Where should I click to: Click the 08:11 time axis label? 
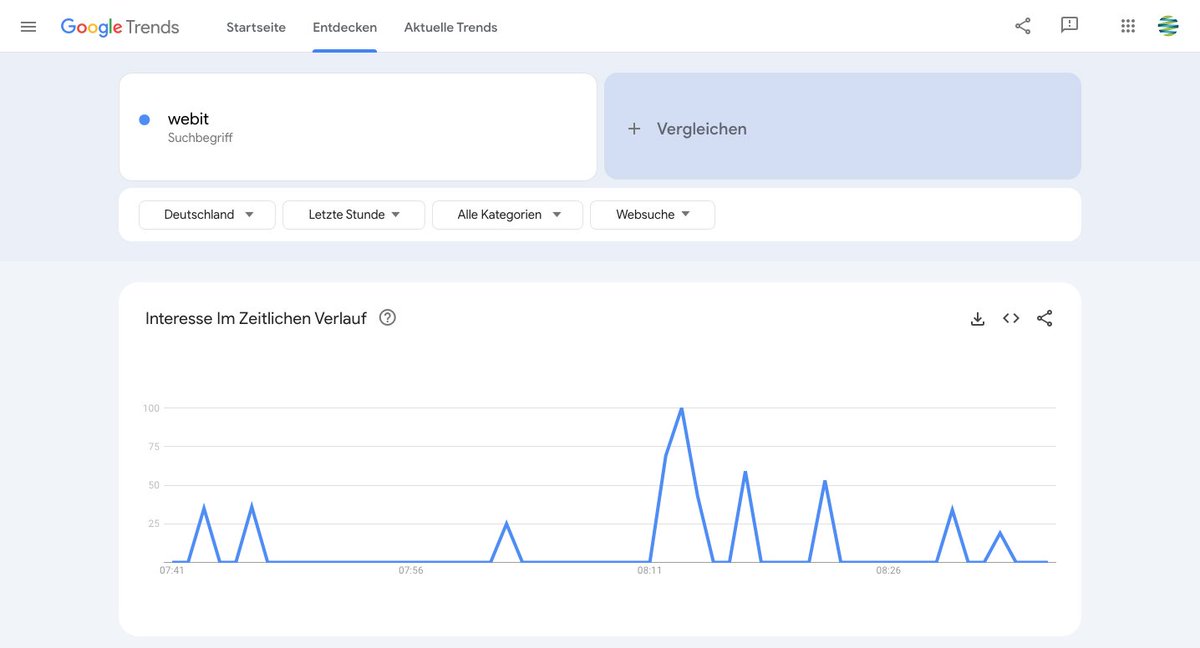click(x=649, y=571)
